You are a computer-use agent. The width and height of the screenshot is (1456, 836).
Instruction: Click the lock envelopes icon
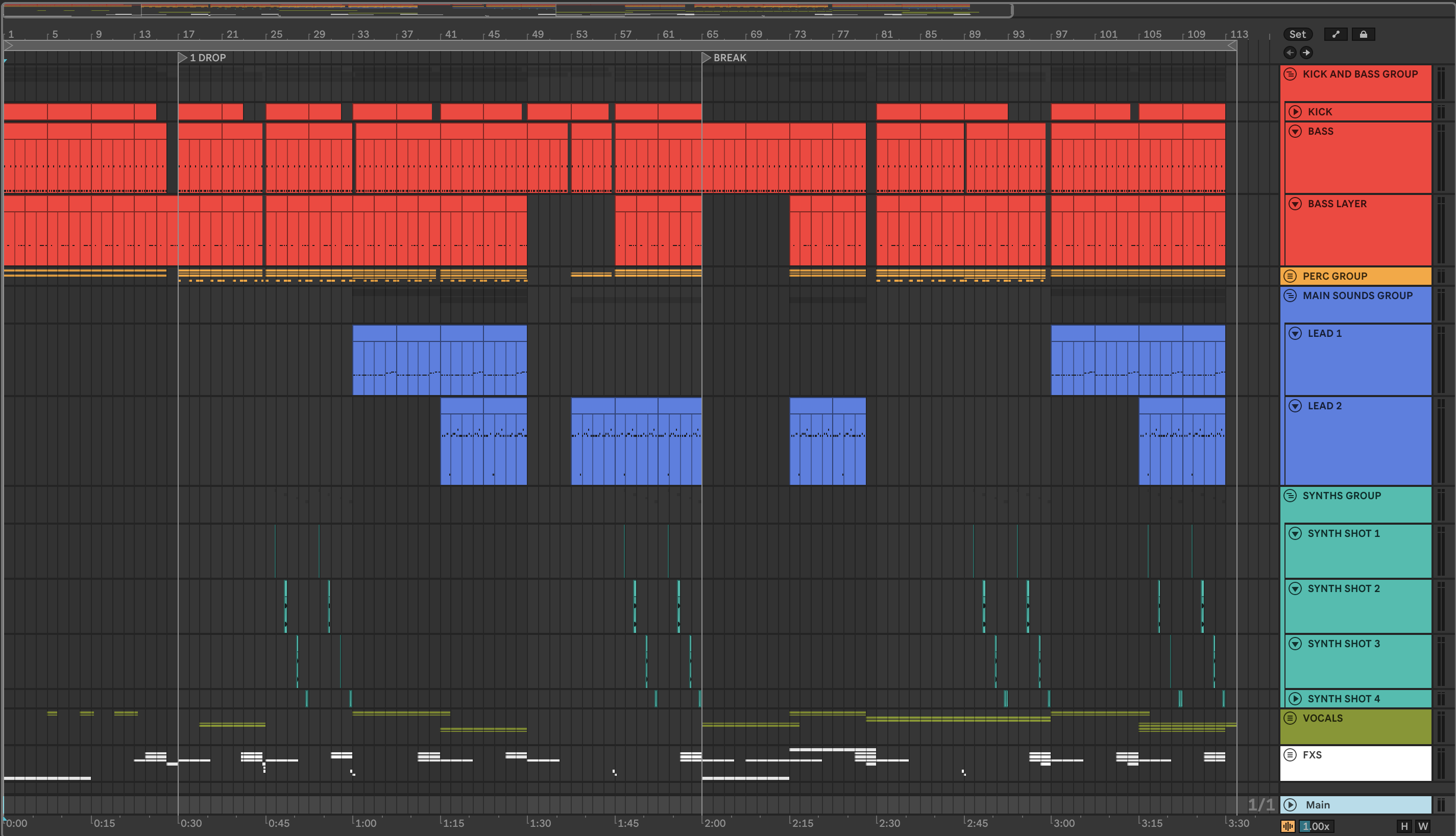tap(1363, 35)
